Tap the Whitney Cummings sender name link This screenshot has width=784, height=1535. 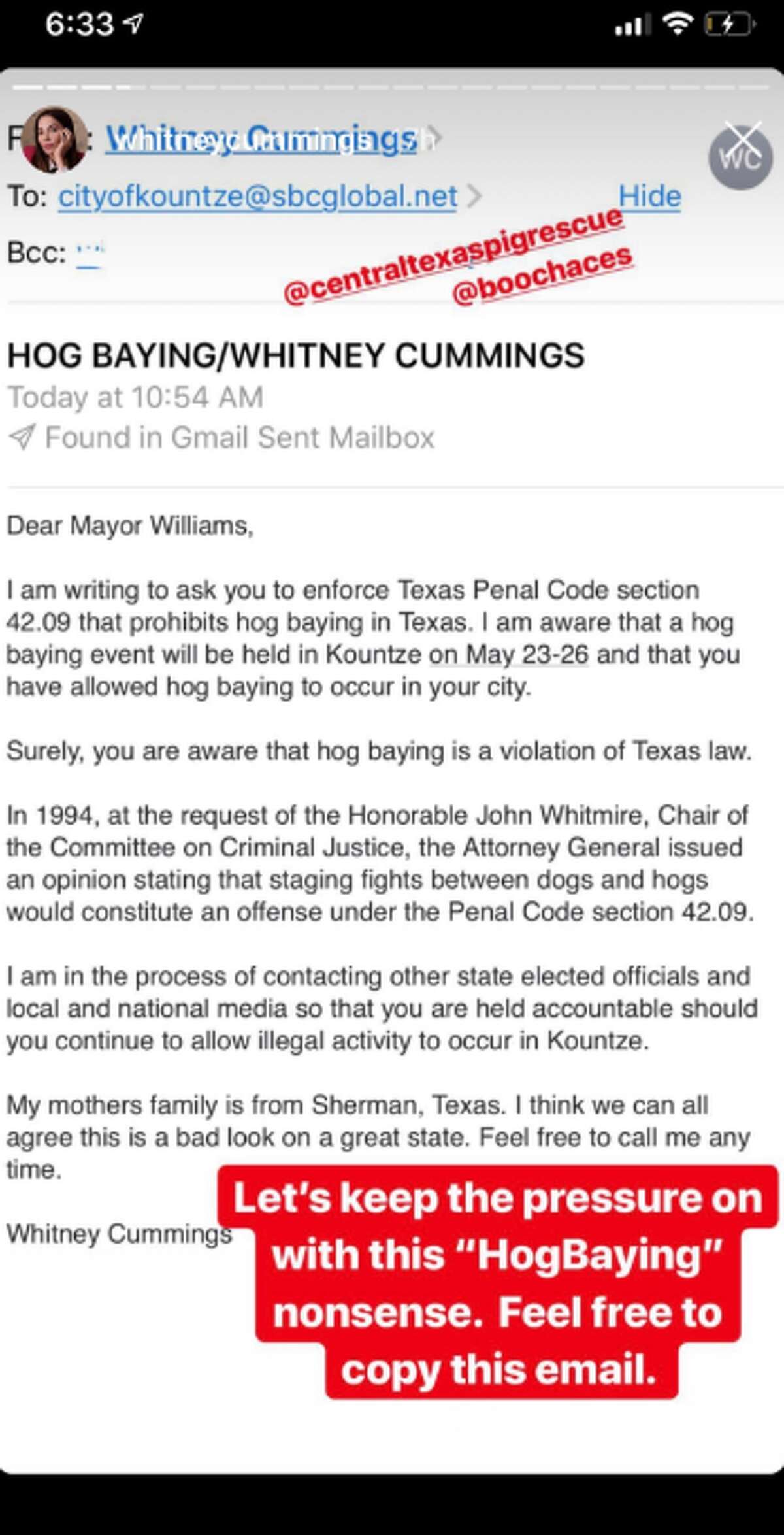click(261, 139)
